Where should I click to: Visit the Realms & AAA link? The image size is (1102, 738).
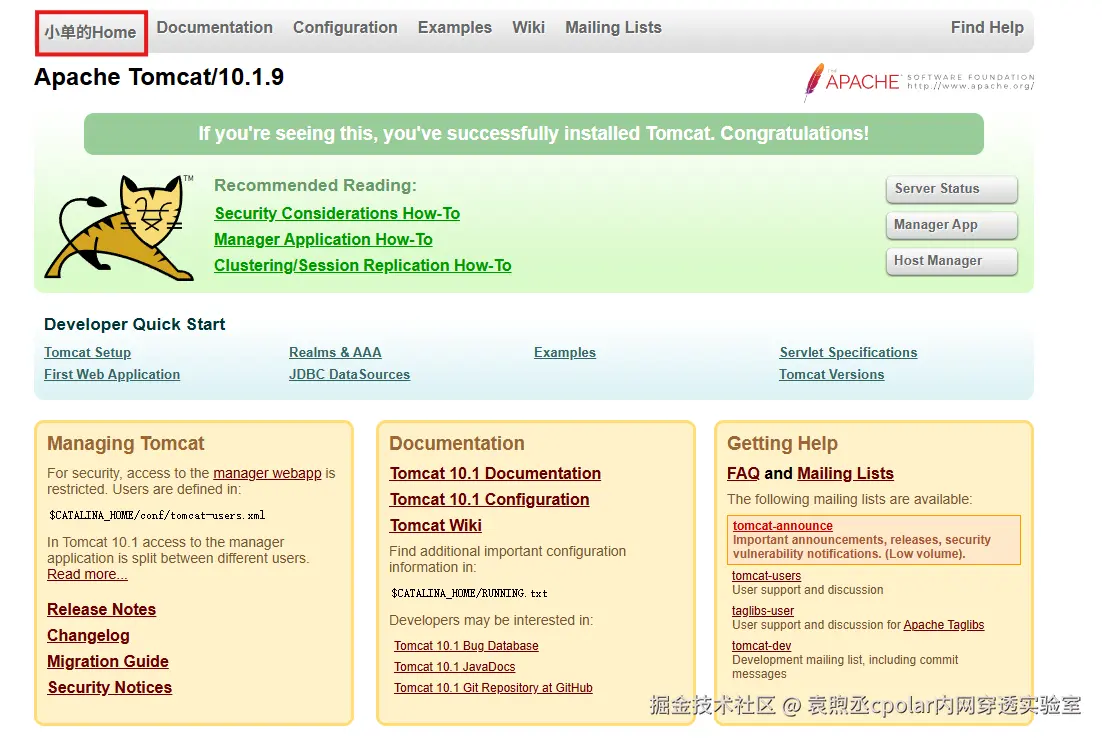335,353
